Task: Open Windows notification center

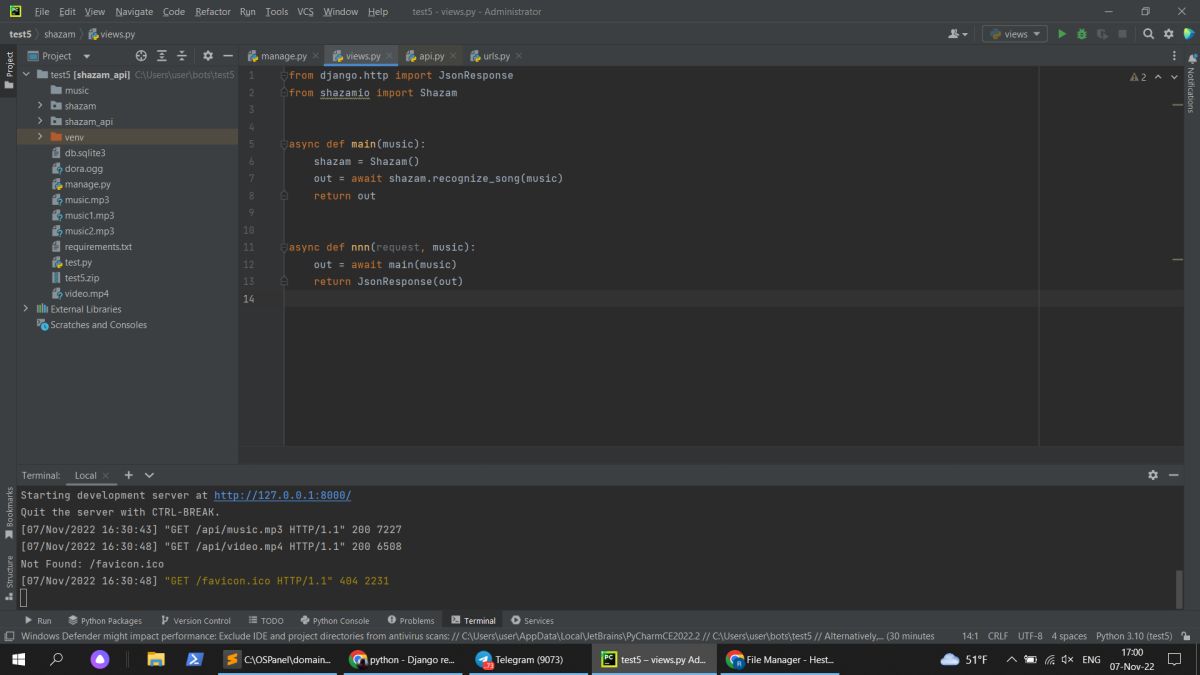Action: point(1174,659)
